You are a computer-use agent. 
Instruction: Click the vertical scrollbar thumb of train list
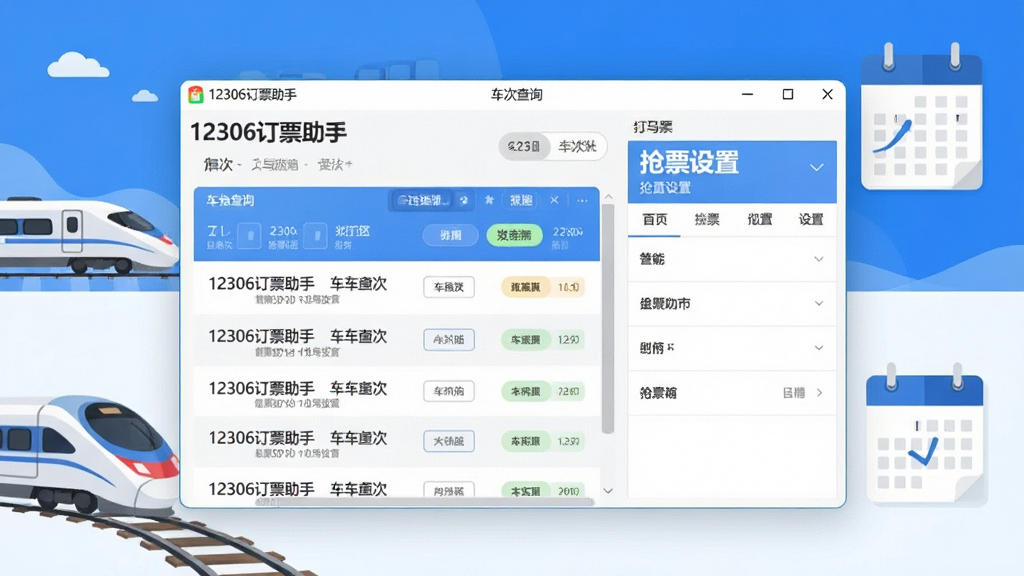pyautogui.click(x=607, y=319)
